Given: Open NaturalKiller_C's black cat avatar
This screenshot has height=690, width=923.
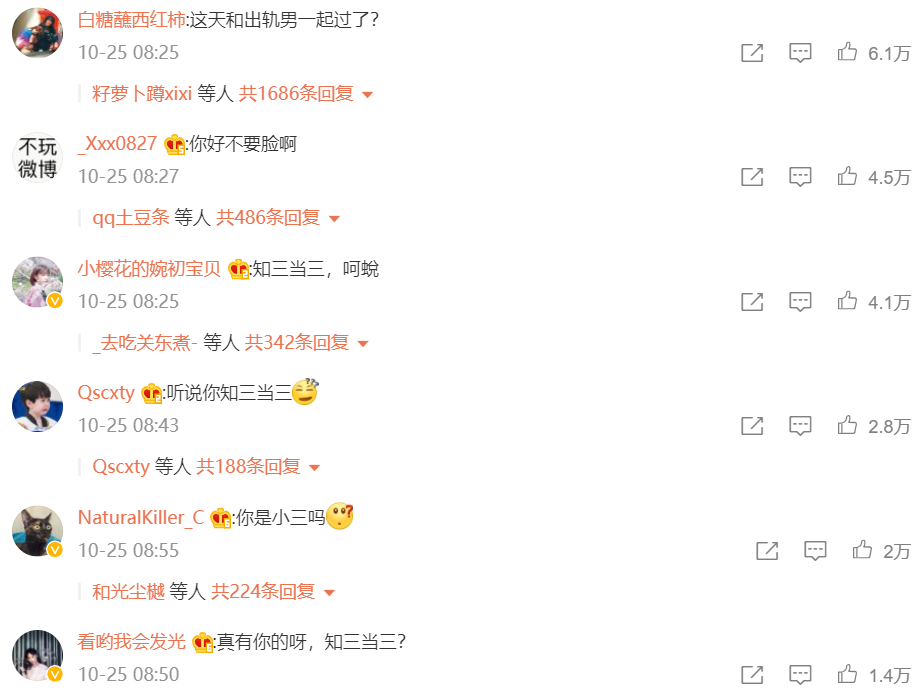Looking at the screenshot, I should tap(38, 530).
